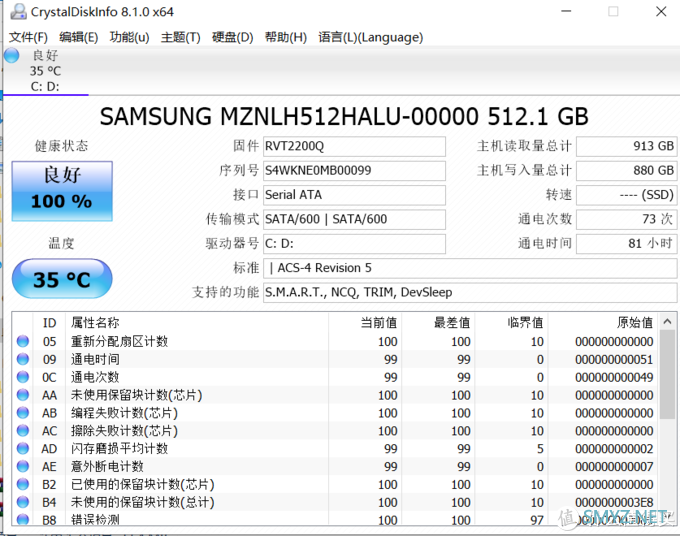
Task: Open the 语言(L)(Language) menu
Action: (371, 37)
